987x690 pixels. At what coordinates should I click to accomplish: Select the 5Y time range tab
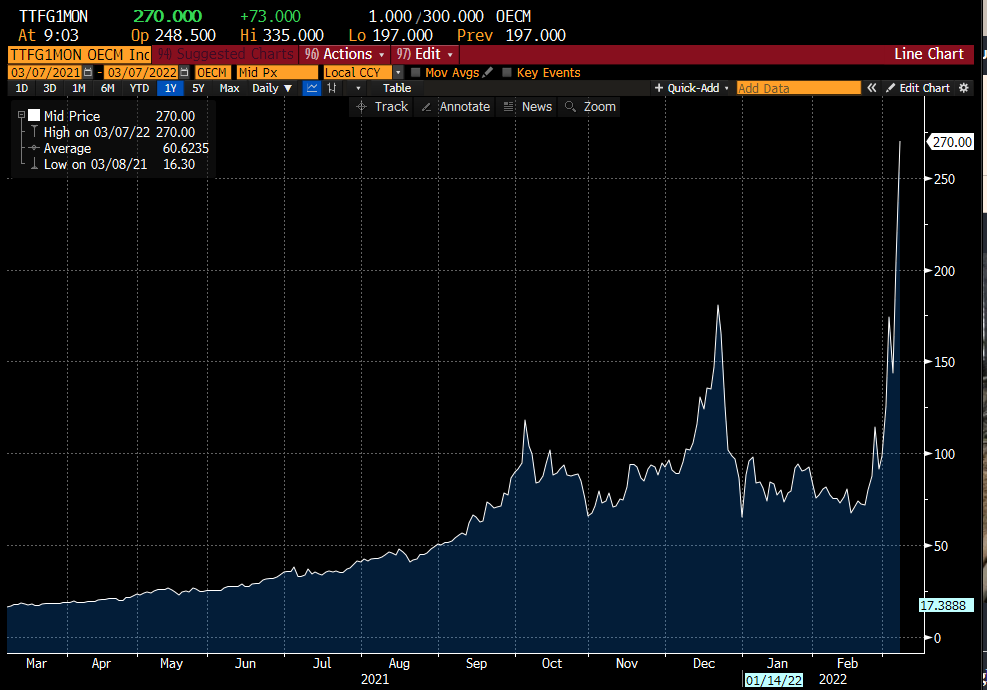[x=198, y=88]
